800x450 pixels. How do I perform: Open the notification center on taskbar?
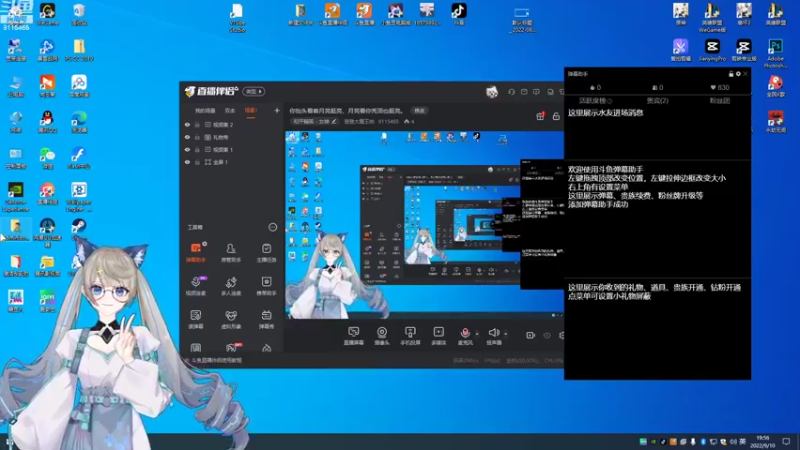[x=786, y=441]
